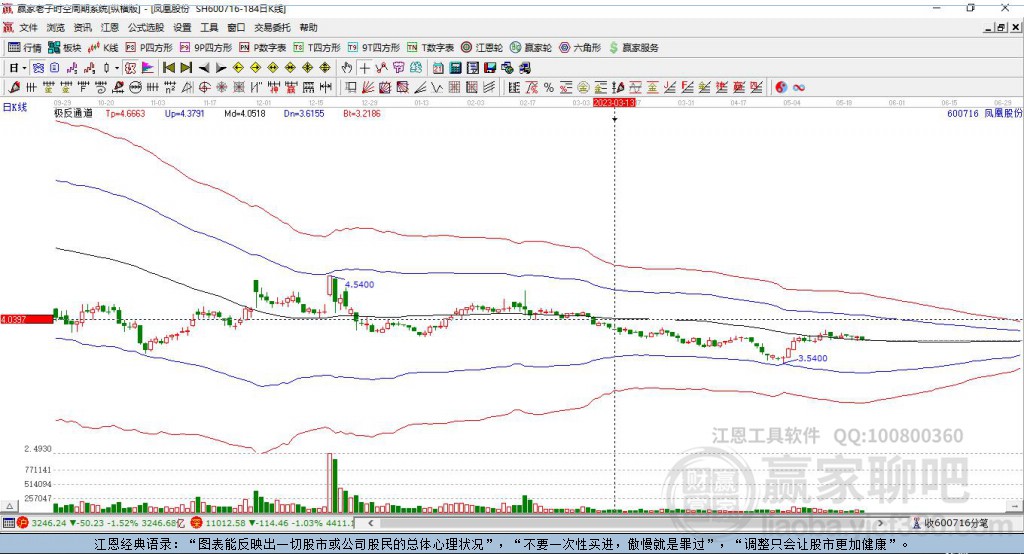Open the 文件 menu
The height and width of the screenshot is (554, 1024).
coord(28,27)
